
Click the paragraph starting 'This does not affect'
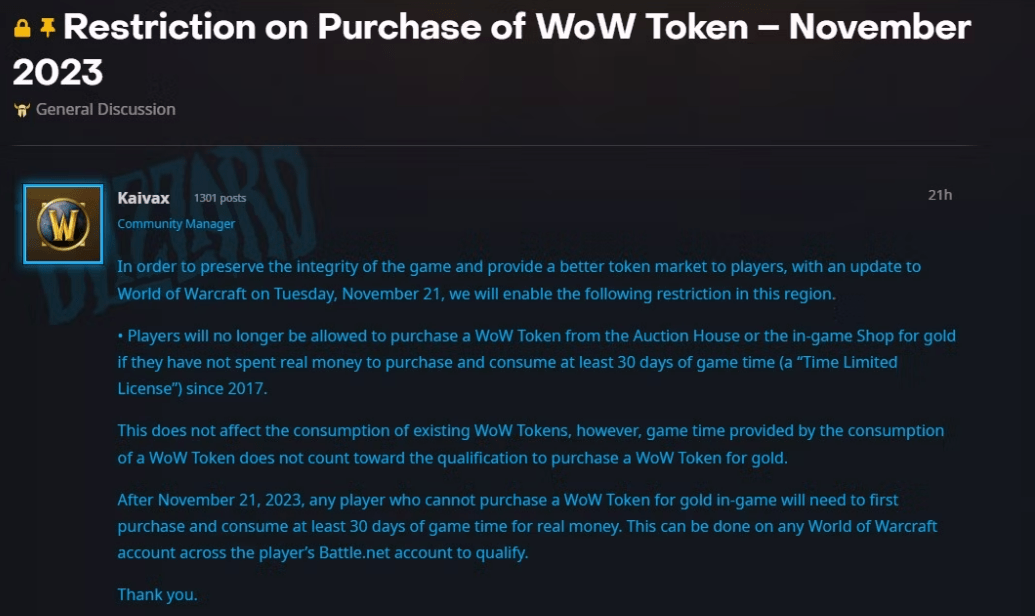point(530,442)
